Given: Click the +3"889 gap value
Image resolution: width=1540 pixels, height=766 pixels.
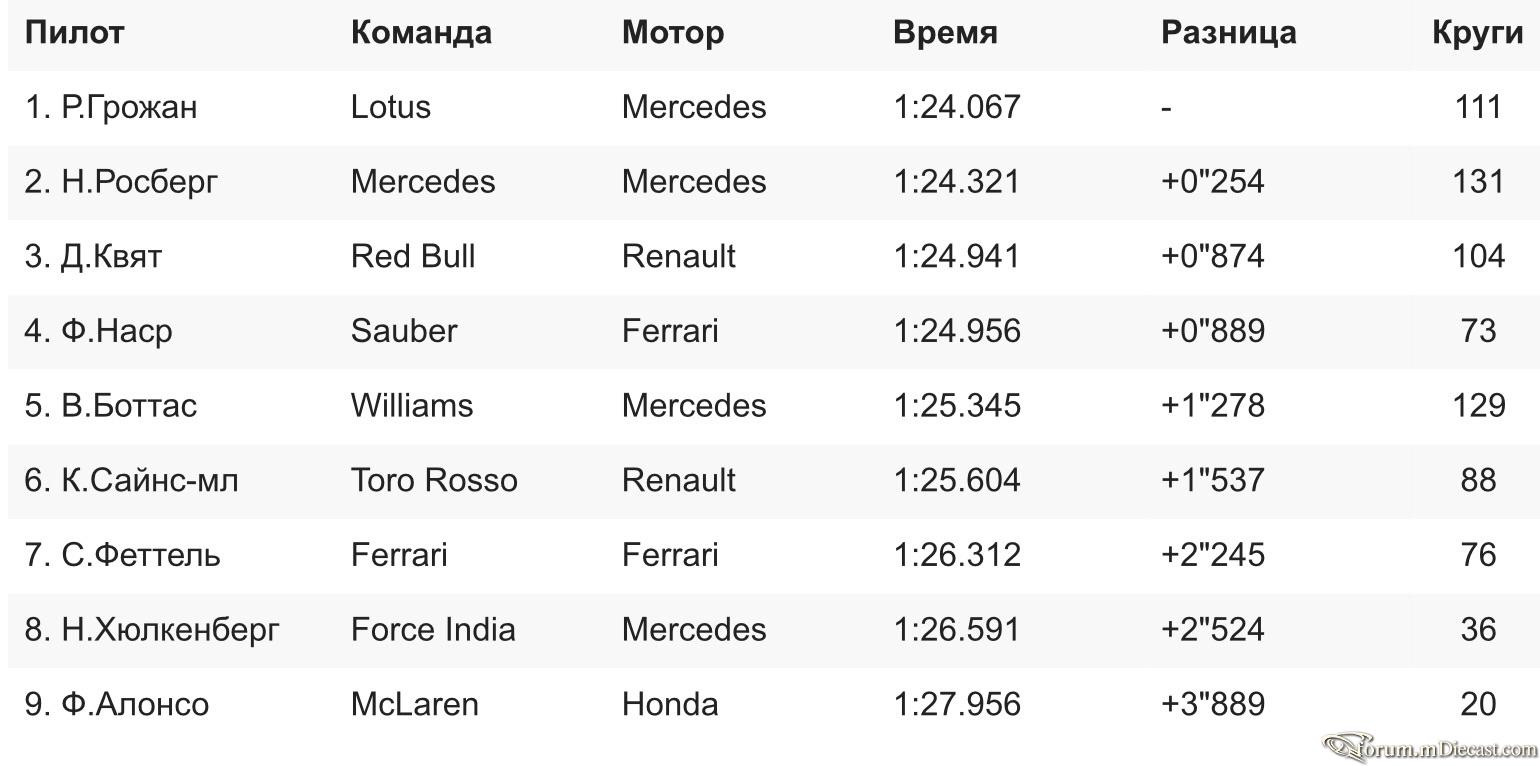Looking at the screenshot, I should [1213, 704].
